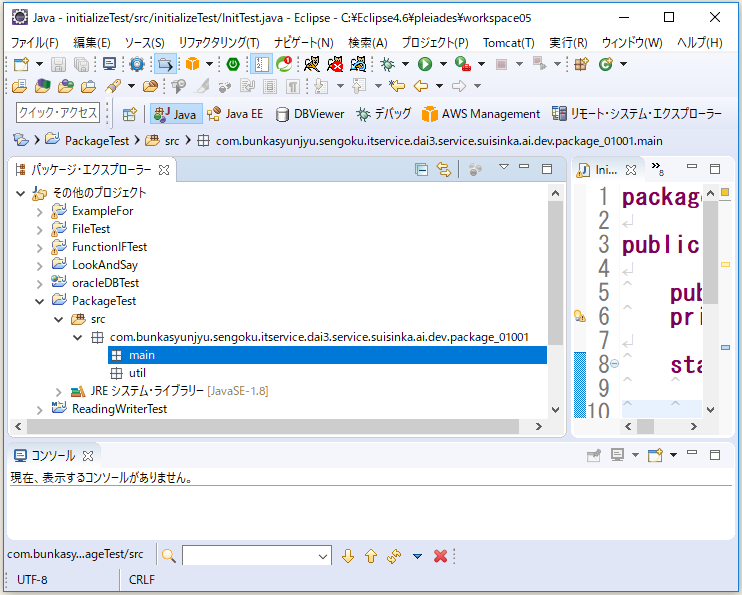This screenshot has width=742, height=595.
Task: Open the Debug dropdown arrow
Action: (405, 64)
